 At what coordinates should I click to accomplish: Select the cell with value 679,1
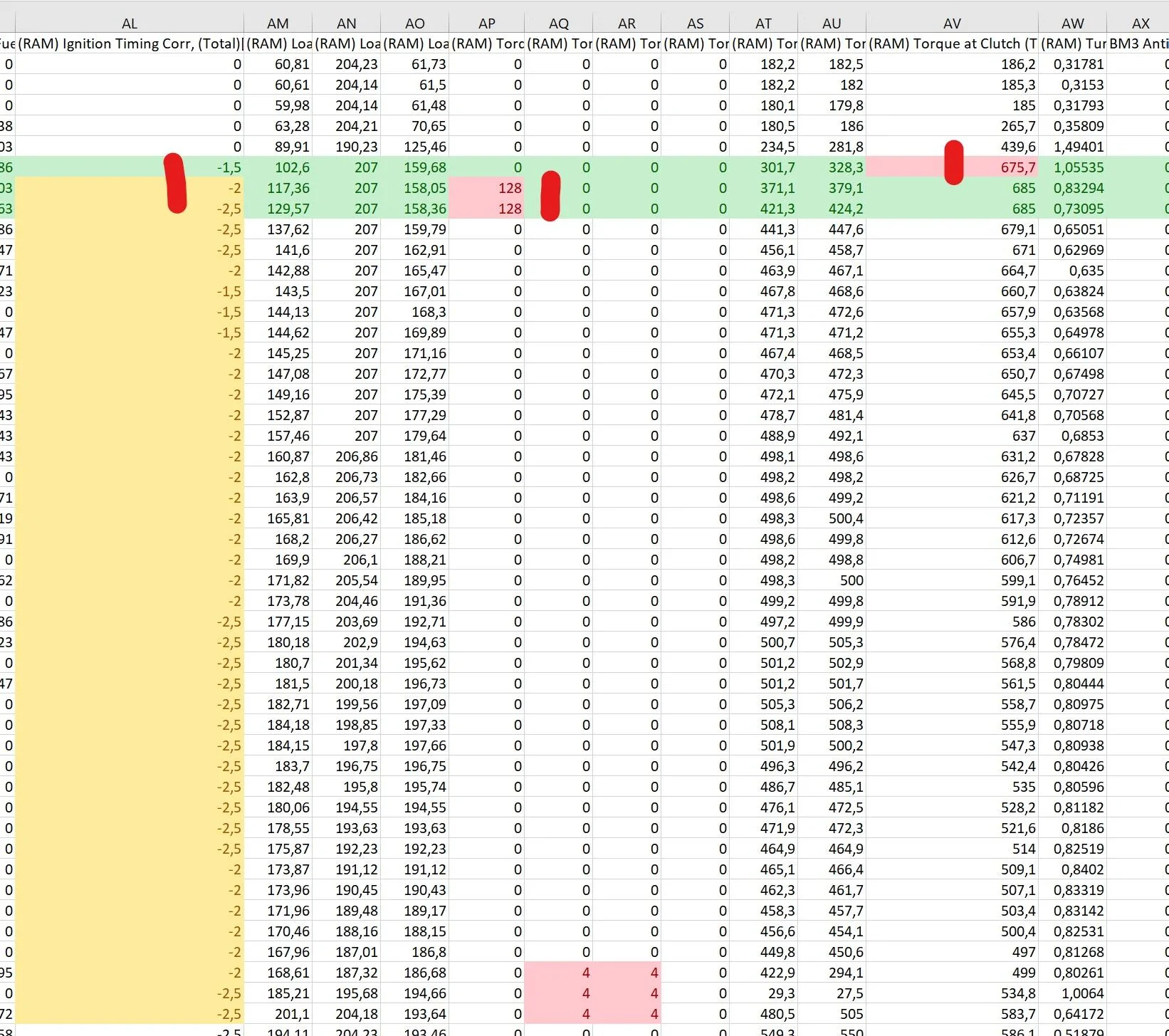click(x=952, y=229)
